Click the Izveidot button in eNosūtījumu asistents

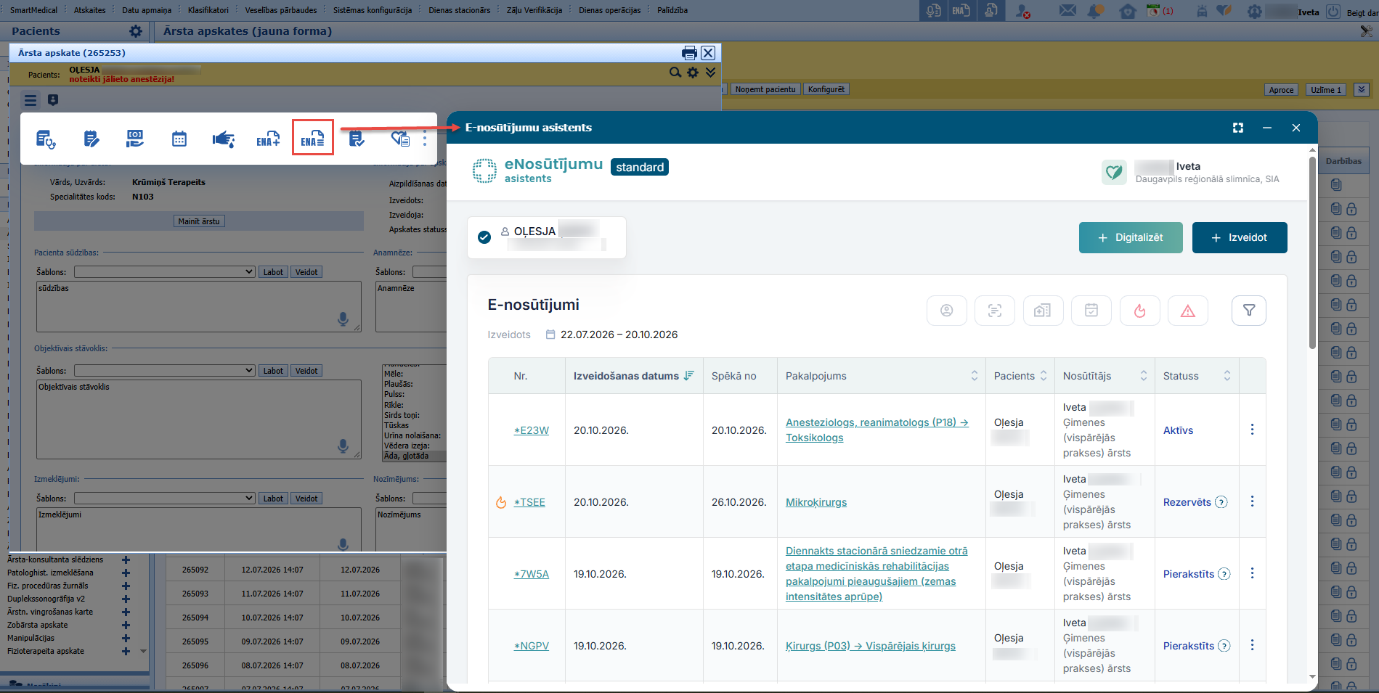point(1239,238)
